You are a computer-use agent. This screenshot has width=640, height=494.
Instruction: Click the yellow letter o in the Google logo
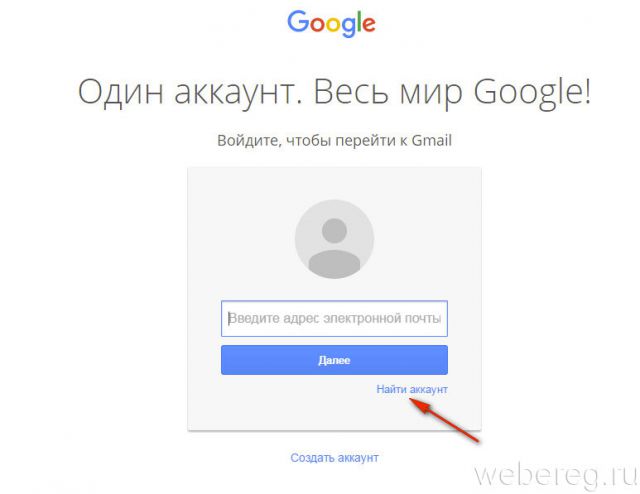click(x=333, y=24)
